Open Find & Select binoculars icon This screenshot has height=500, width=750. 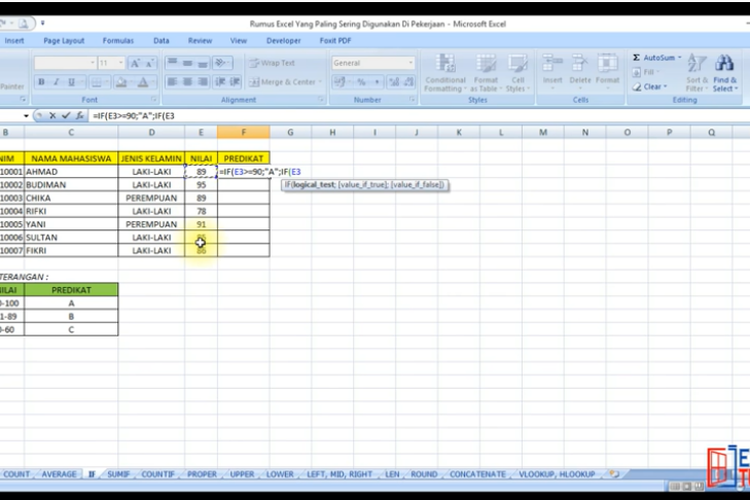coord(725,69)
